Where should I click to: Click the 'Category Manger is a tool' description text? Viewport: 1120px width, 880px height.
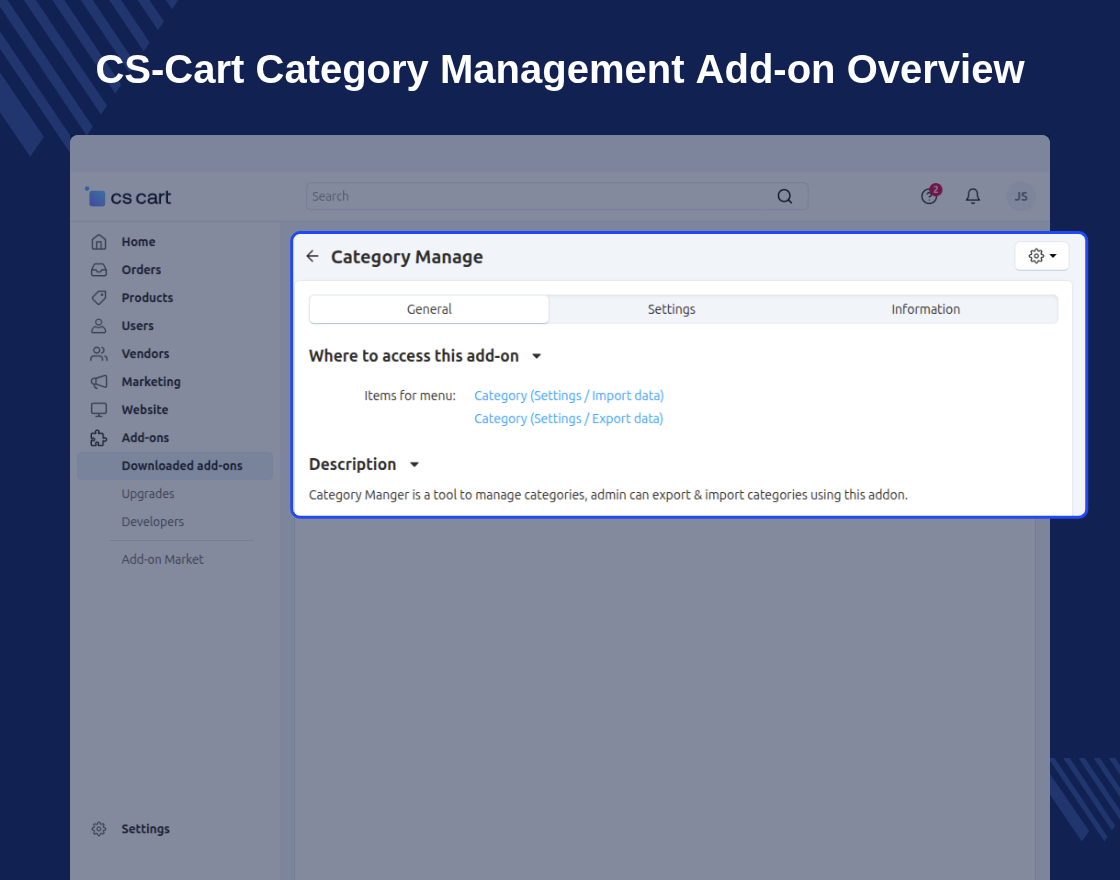608,495
